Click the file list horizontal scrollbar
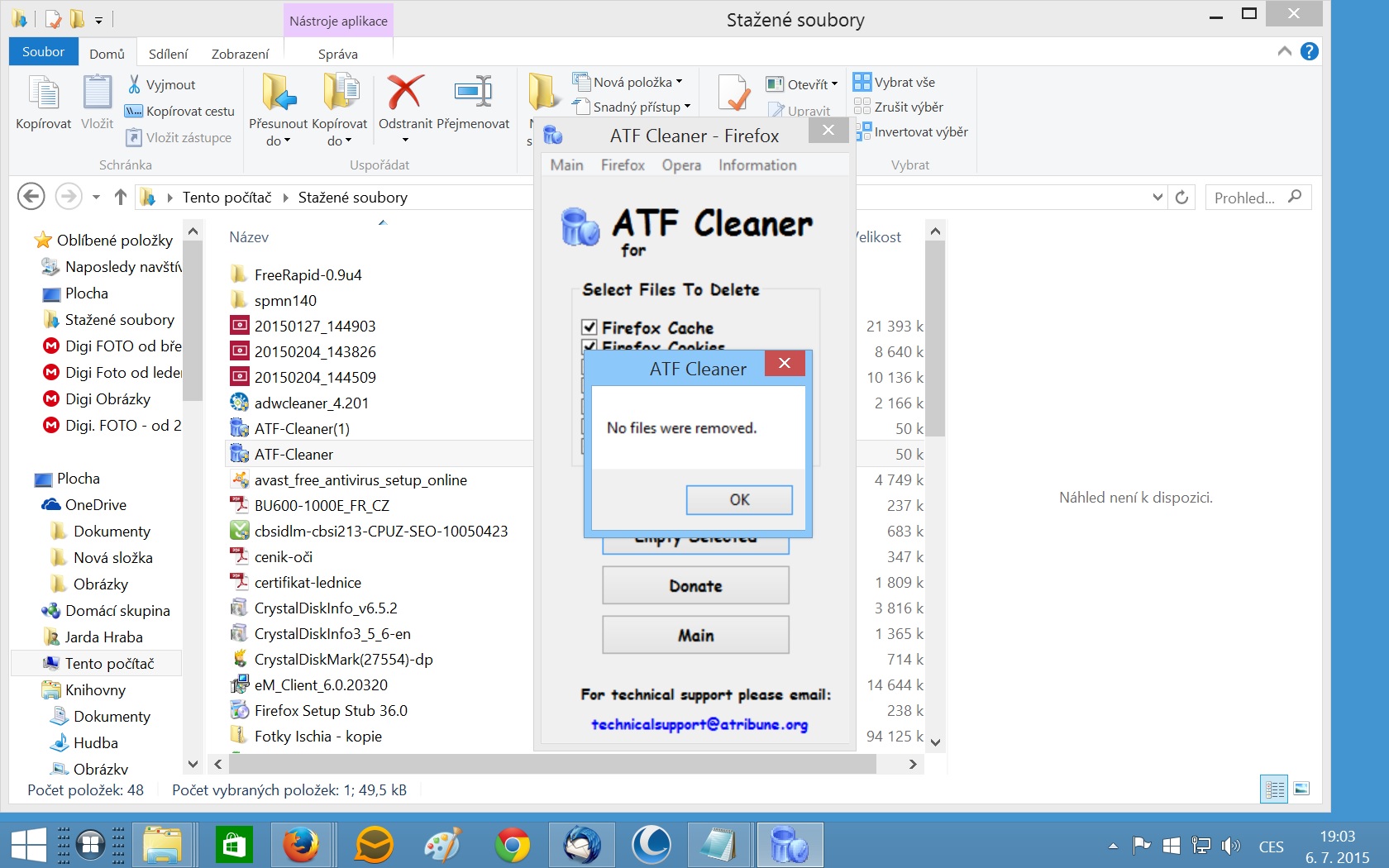This screenshot has height=868, width=1389. click(551, 764)
